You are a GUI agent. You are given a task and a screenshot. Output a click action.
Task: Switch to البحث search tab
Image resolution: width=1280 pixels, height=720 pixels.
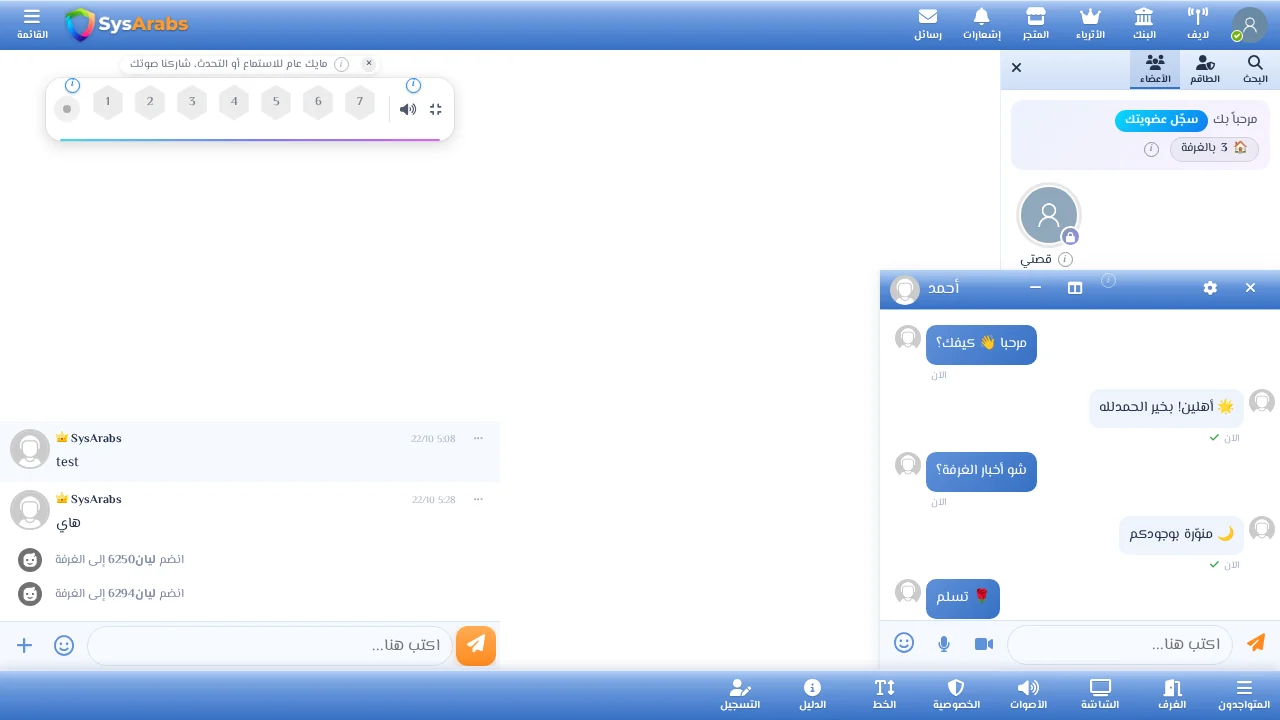1255,69
